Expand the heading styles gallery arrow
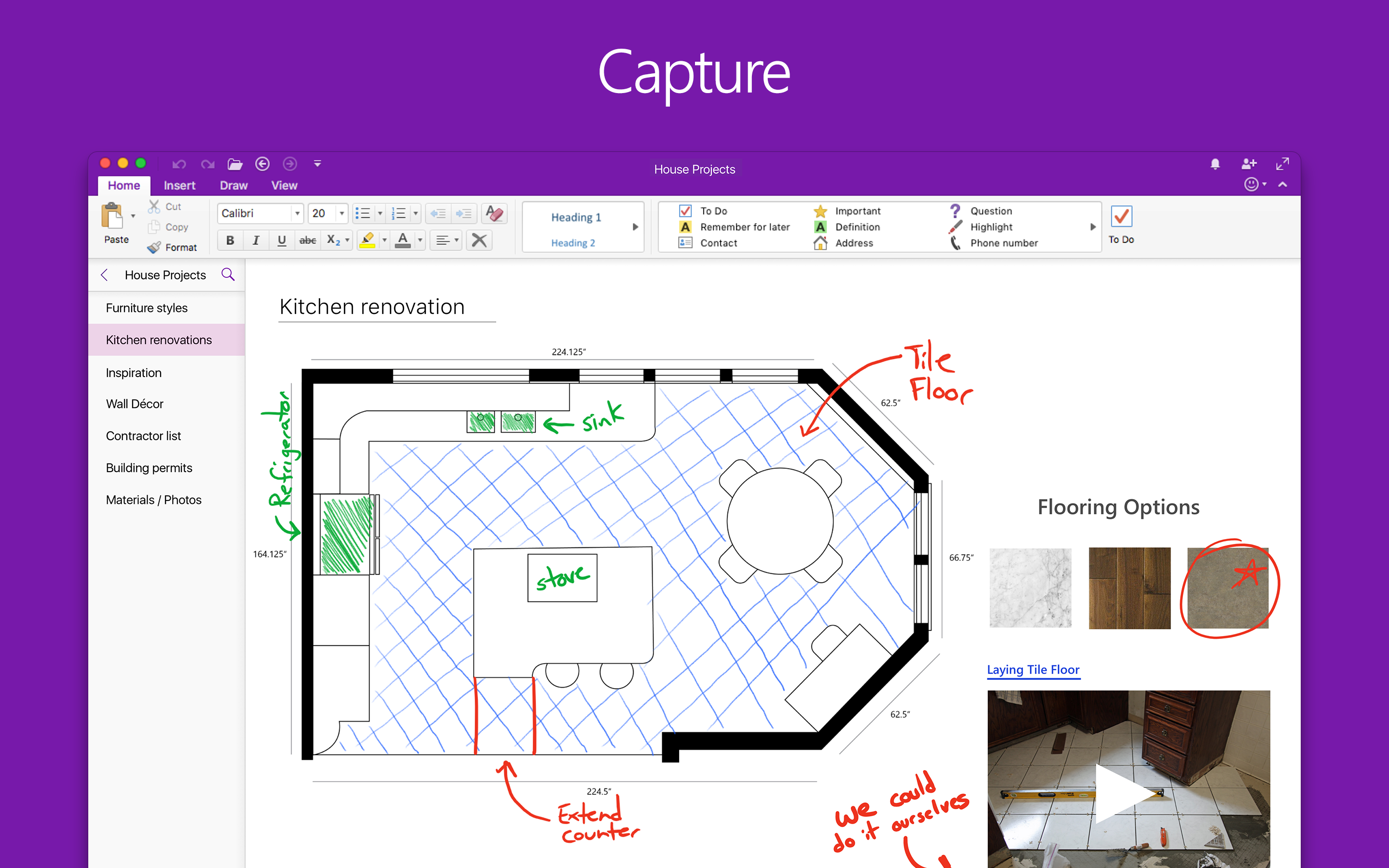The width and height of the screenshot is (1389, 868). coord(634,227)
